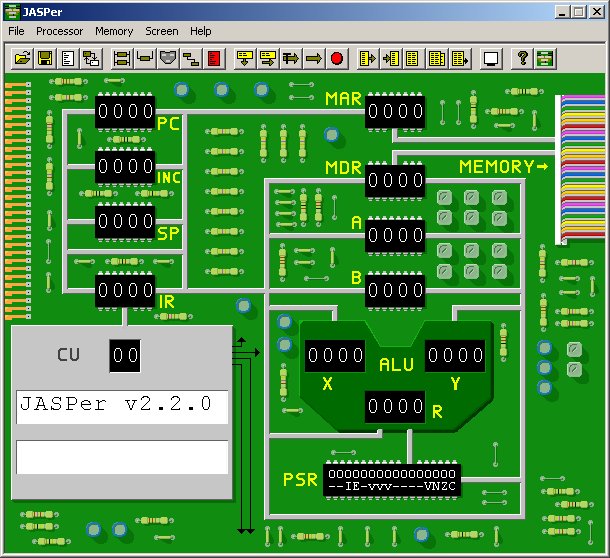Viewport: 610px width, 558px height.
Task: Minimize the JASPer window
Action: [561, 12]
